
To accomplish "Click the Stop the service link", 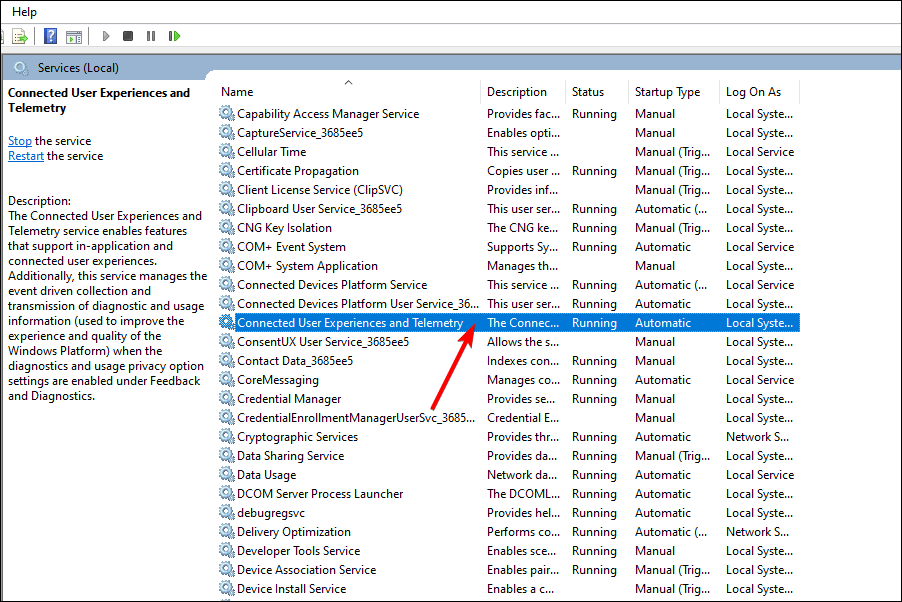I will [x=20, y=141].
